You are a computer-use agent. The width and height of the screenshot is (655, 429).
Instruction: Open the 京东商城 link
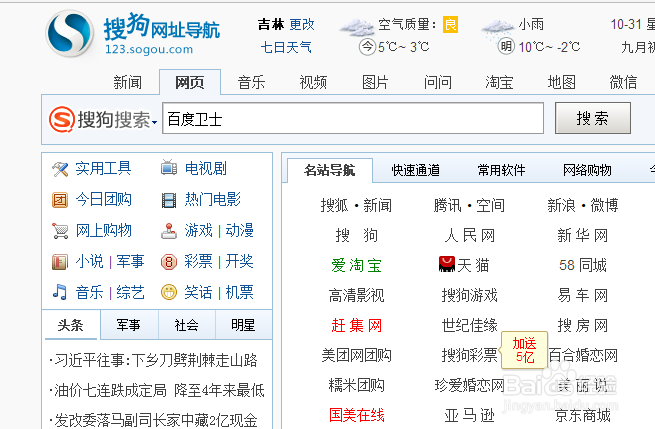tap(583, 415)
